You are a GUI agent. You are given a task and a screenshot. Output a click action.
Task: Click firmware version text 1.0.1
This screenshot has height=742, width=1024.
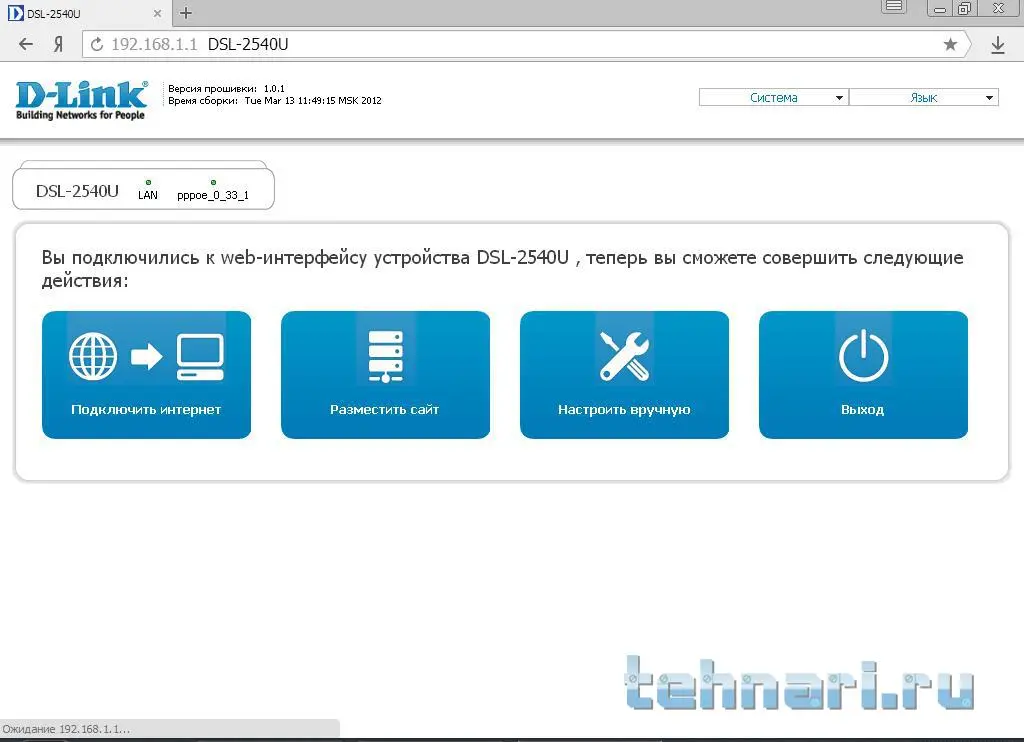click(x=274, y=88)
